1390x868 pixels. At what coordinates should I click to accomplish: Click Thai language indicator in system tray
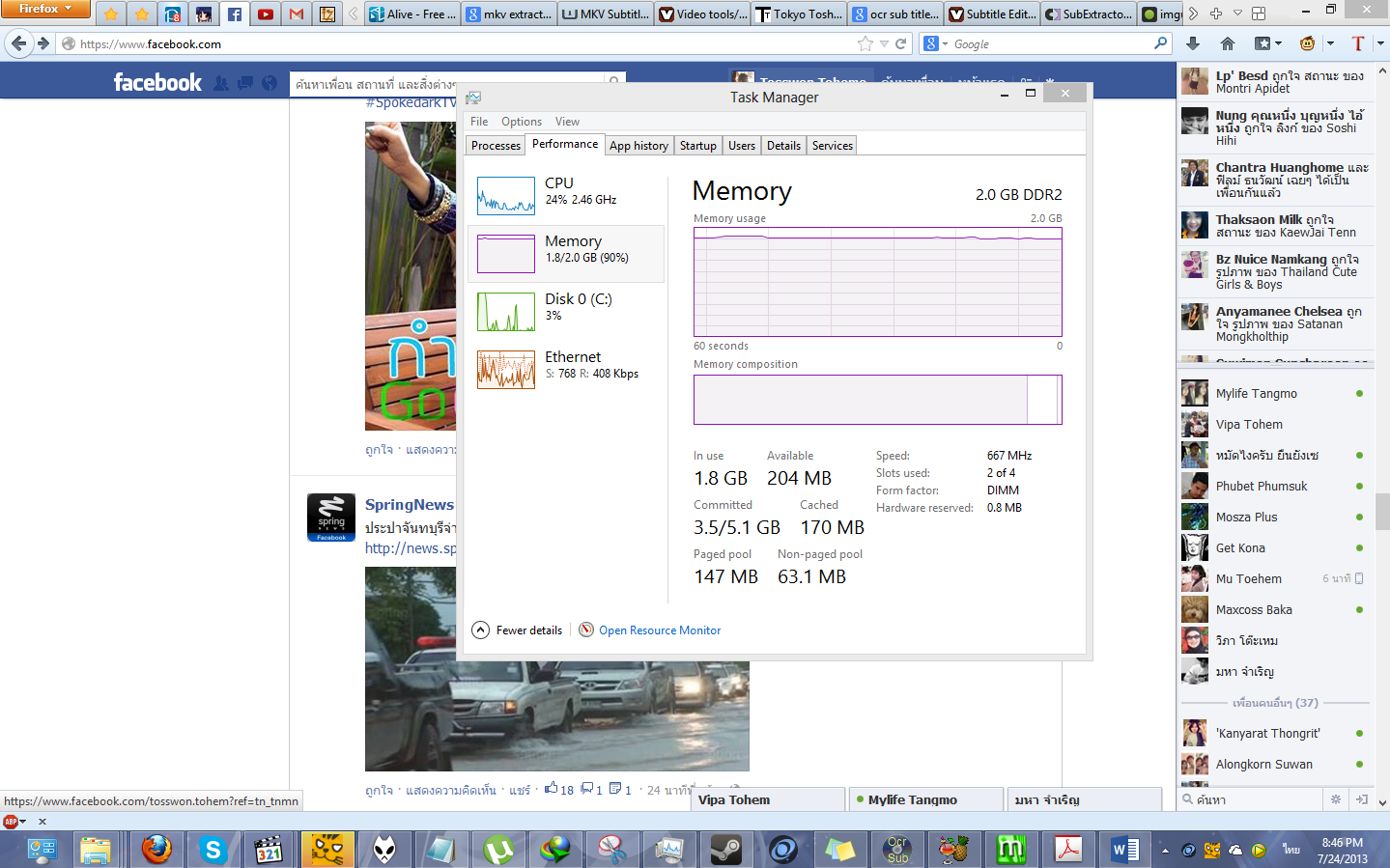[1291, 850]
